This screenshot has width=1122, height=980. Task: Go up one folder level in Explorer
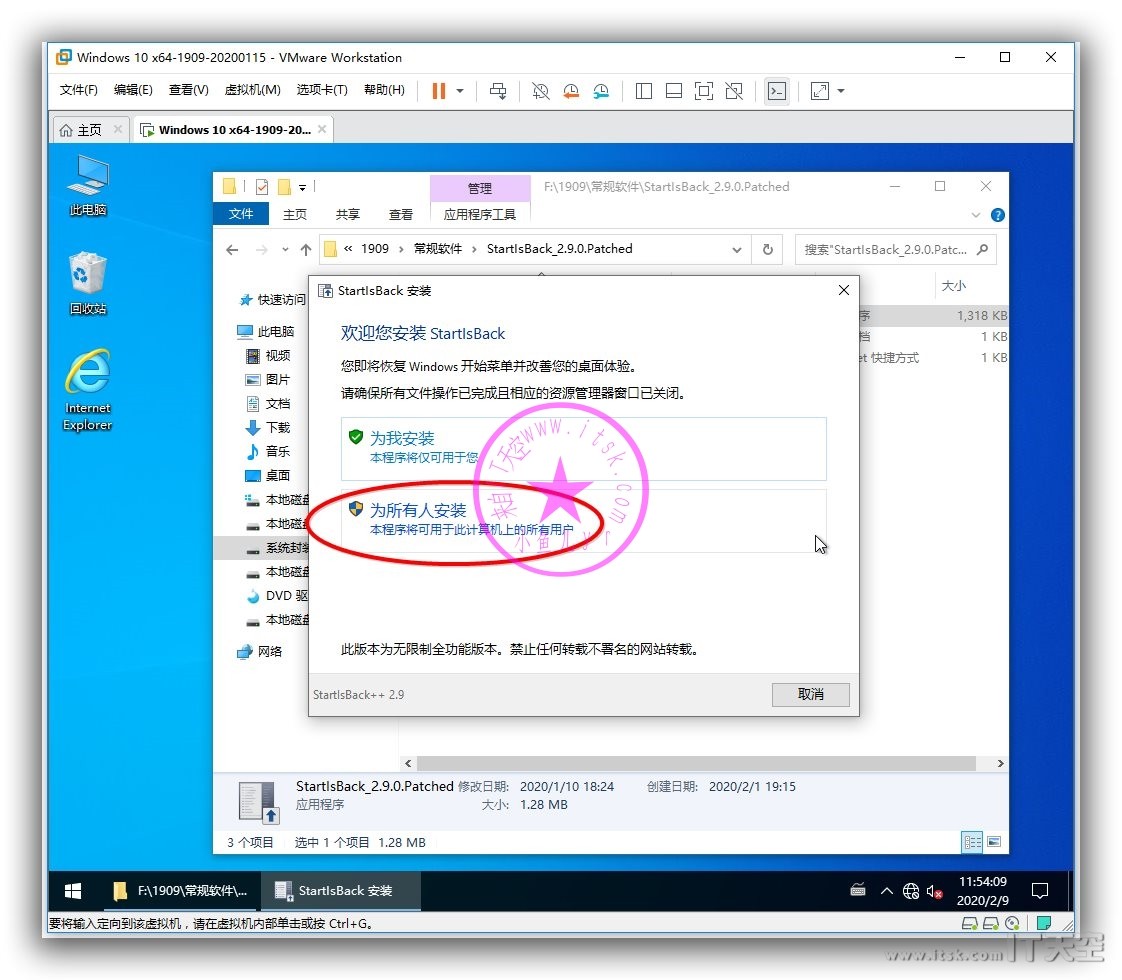coord(306,250)
